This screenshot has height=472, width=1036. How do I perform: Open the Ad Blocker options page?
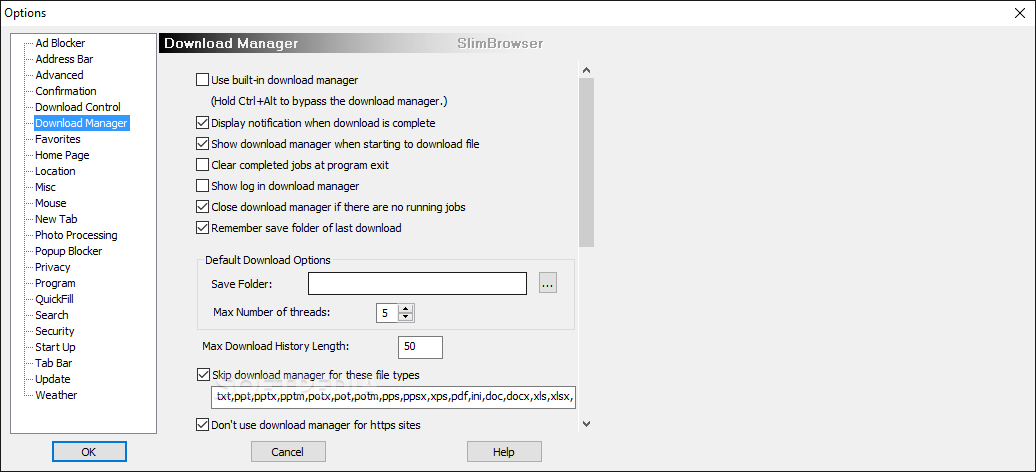pyautogui.click(x=60, y=43)
